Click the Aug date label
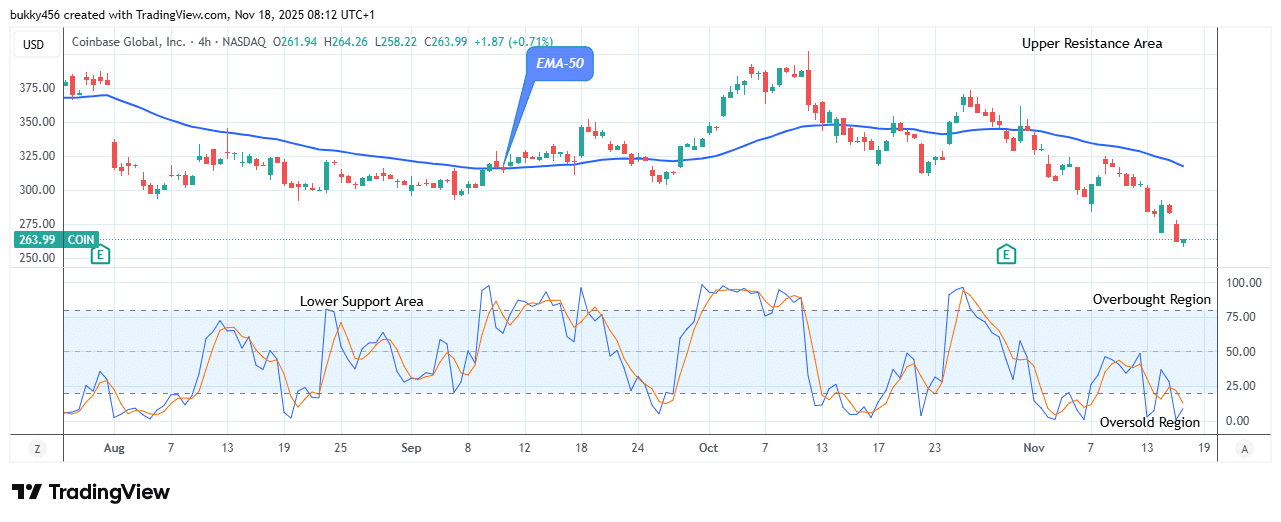Image resolution: width=1281 pixels, height=522 pixels. point(114,449)
